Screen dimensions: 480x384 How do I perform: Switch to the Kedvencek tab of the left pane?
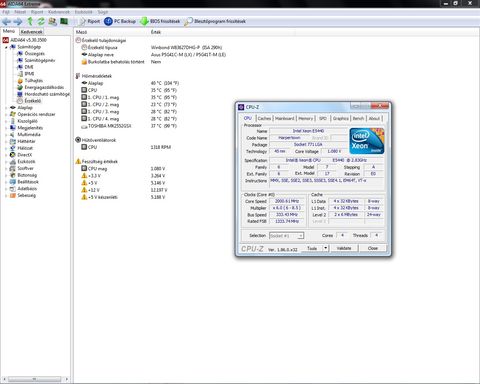(x=32, y=32)
